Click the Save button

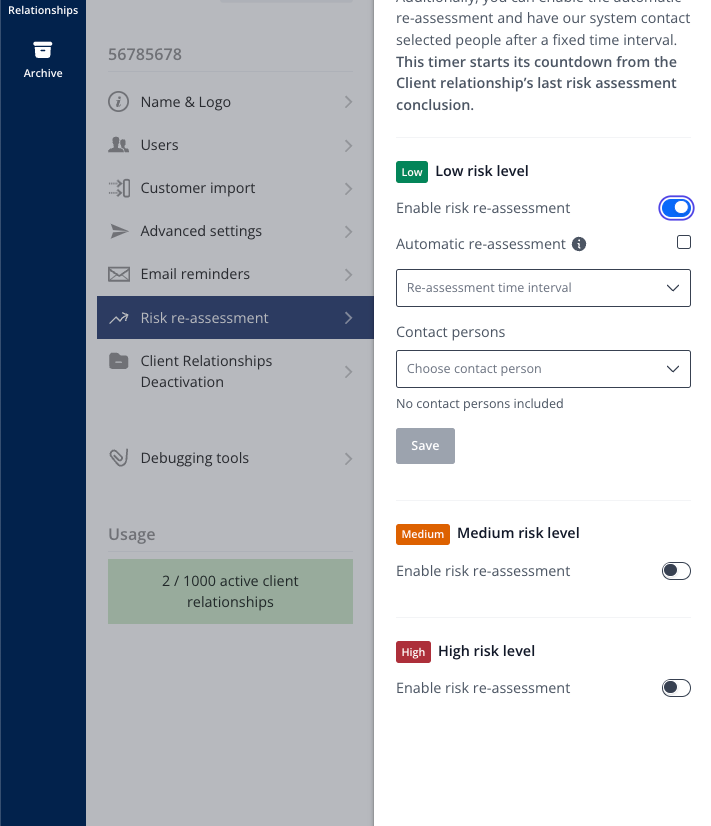coord(425,446)
